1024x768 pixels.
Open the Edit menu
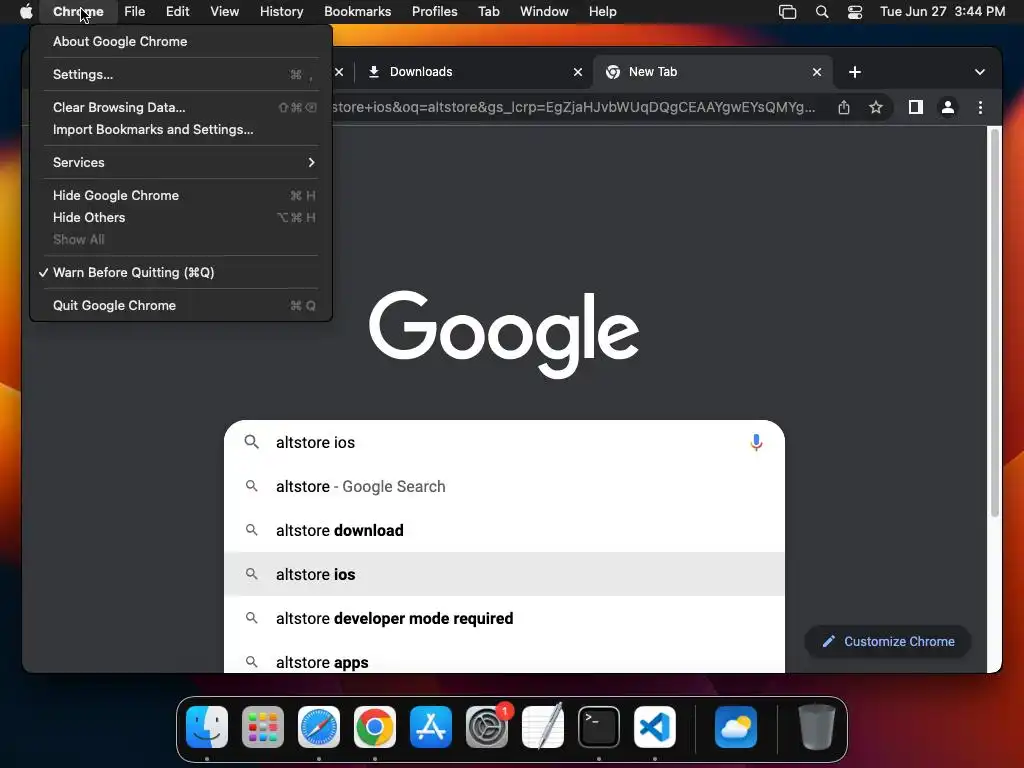177,12
